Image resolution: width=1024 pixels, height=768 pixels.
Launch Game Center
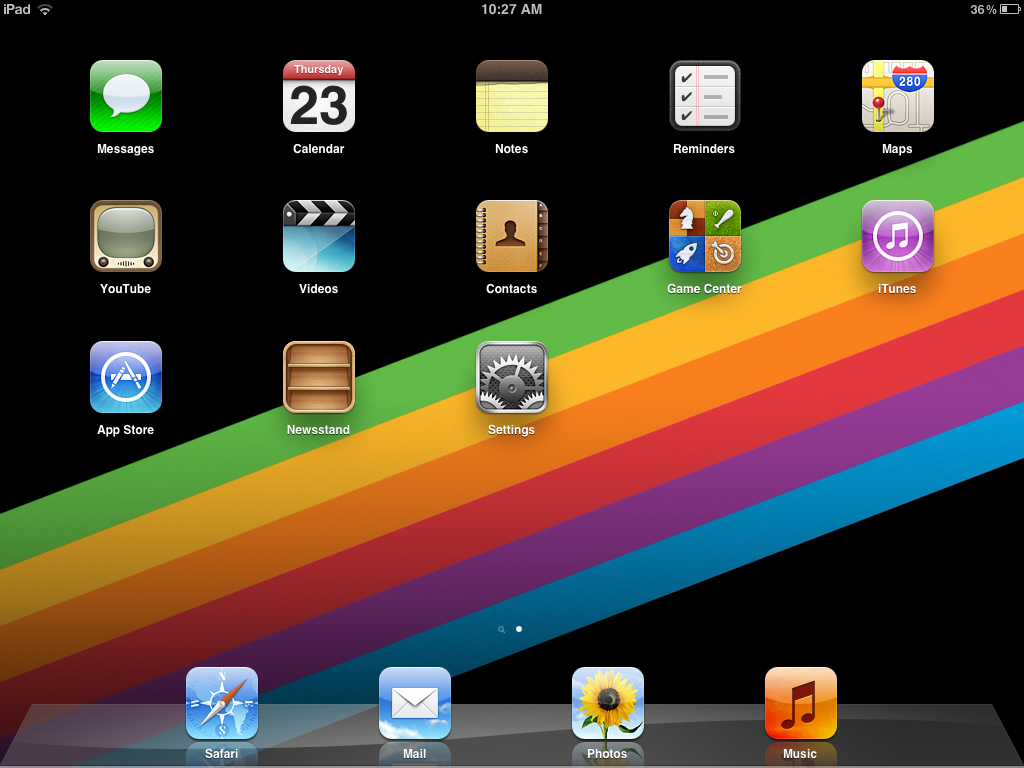pyautogui.click(x=704, y=237)
